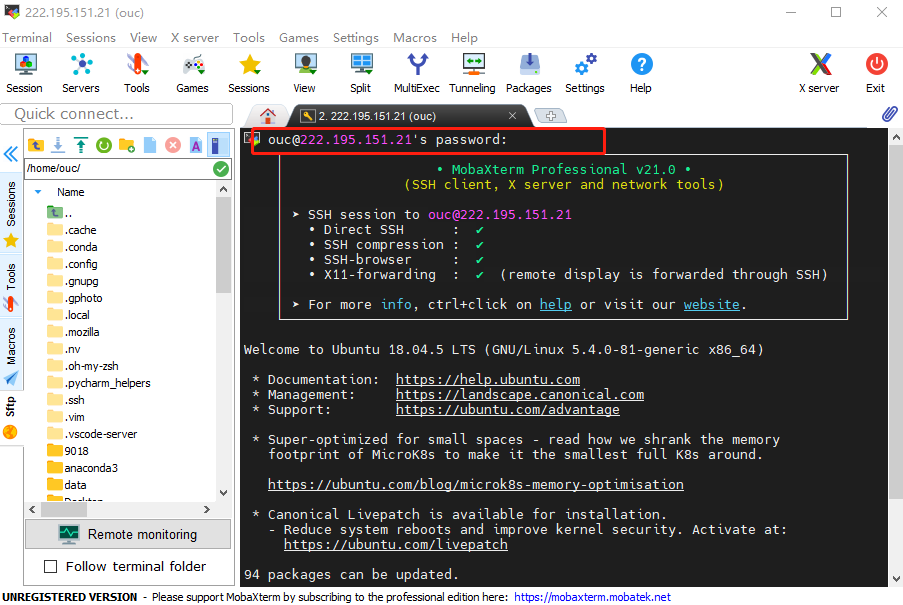Image resolution: width=903 pixels, height=605 pixels.
Task: Open the Tools toolbar icon
Action: 136,73
